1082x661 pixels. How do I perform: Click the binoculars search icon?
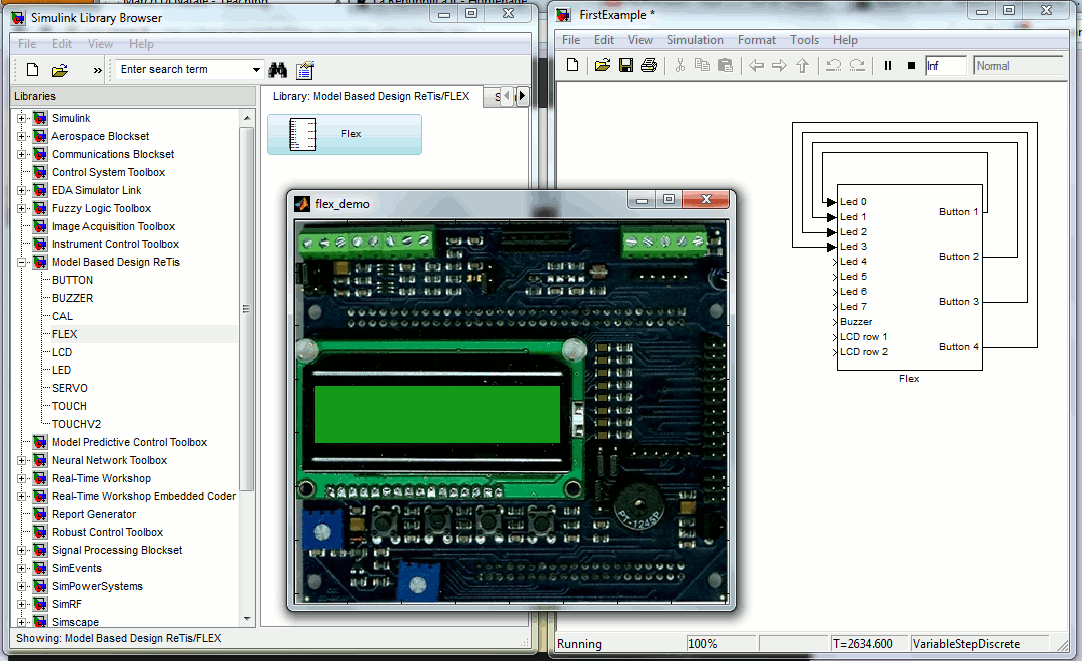[x=277, y=70]
